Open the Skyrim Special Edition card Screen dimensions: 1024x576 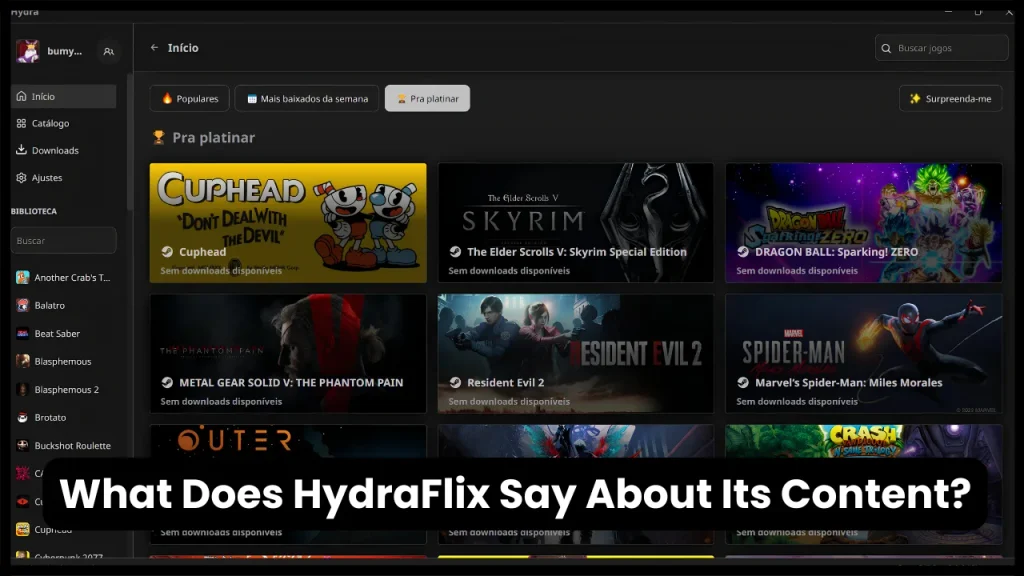coord(575,223)
